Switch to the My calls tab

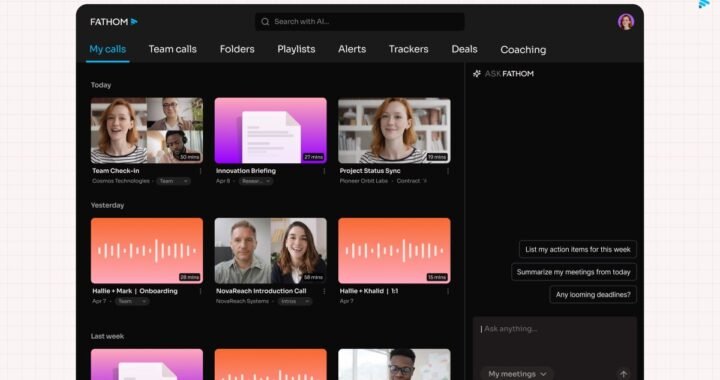(107, 49)
